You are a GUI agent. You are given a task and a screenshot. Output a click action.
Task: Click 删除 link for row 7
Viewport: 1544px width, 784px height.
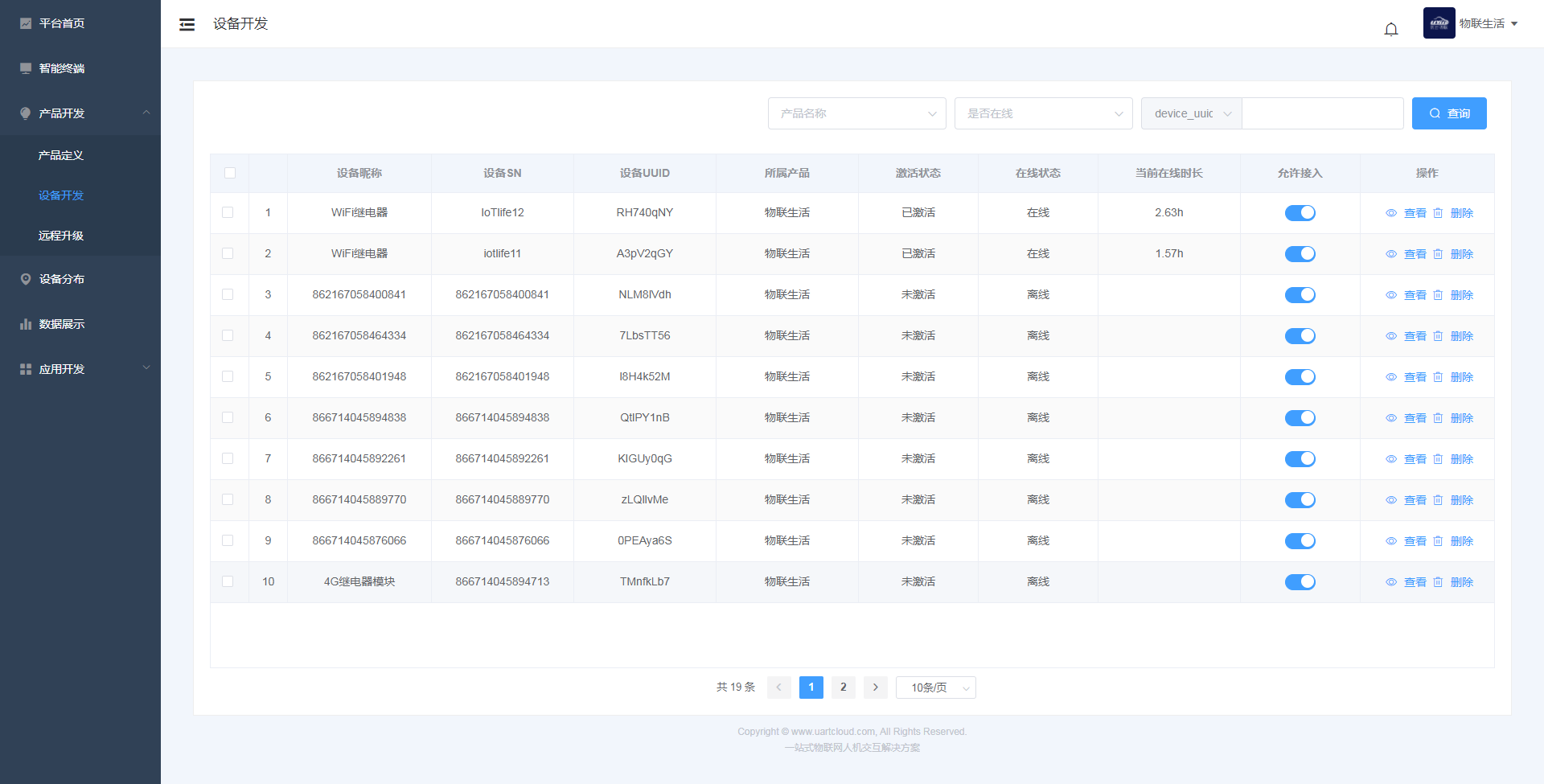(1461, 459)
